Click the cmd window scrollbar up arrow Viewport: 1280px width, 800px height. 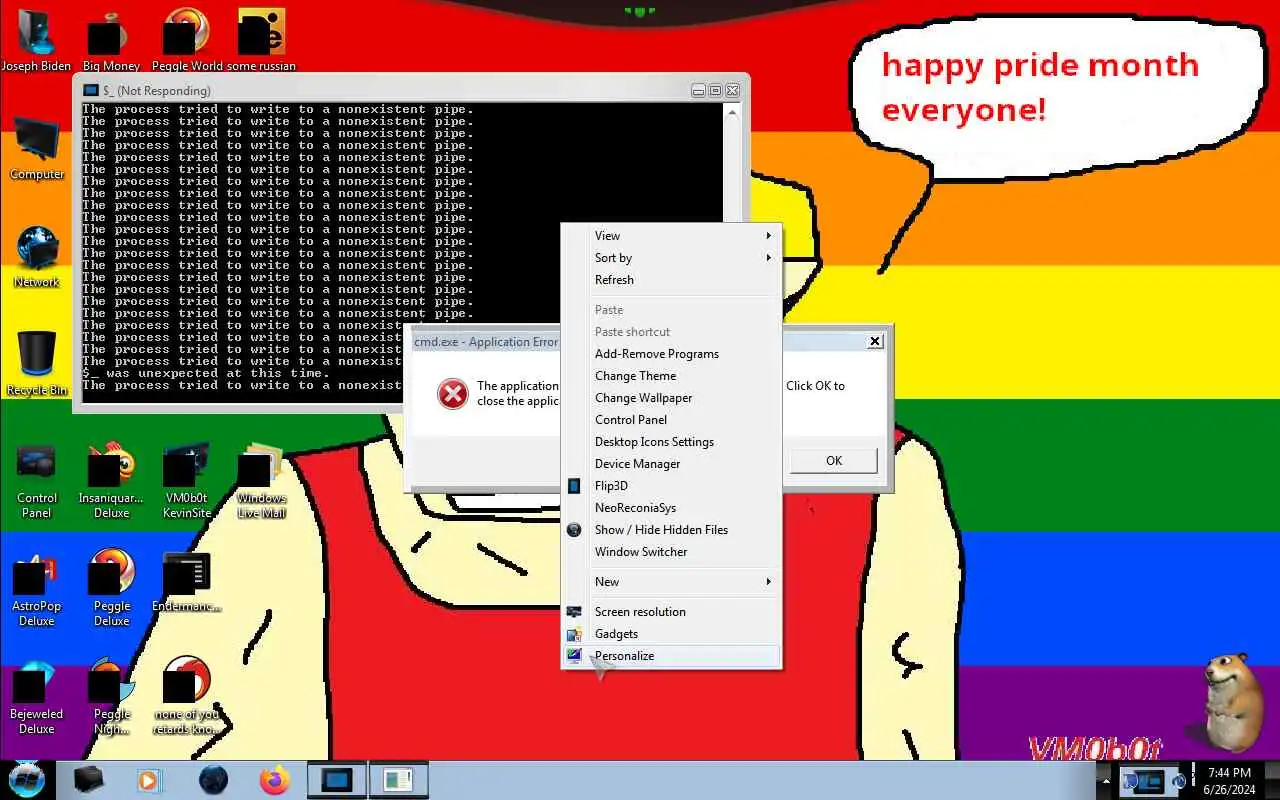pyautogui.click(x=731, y=112)
